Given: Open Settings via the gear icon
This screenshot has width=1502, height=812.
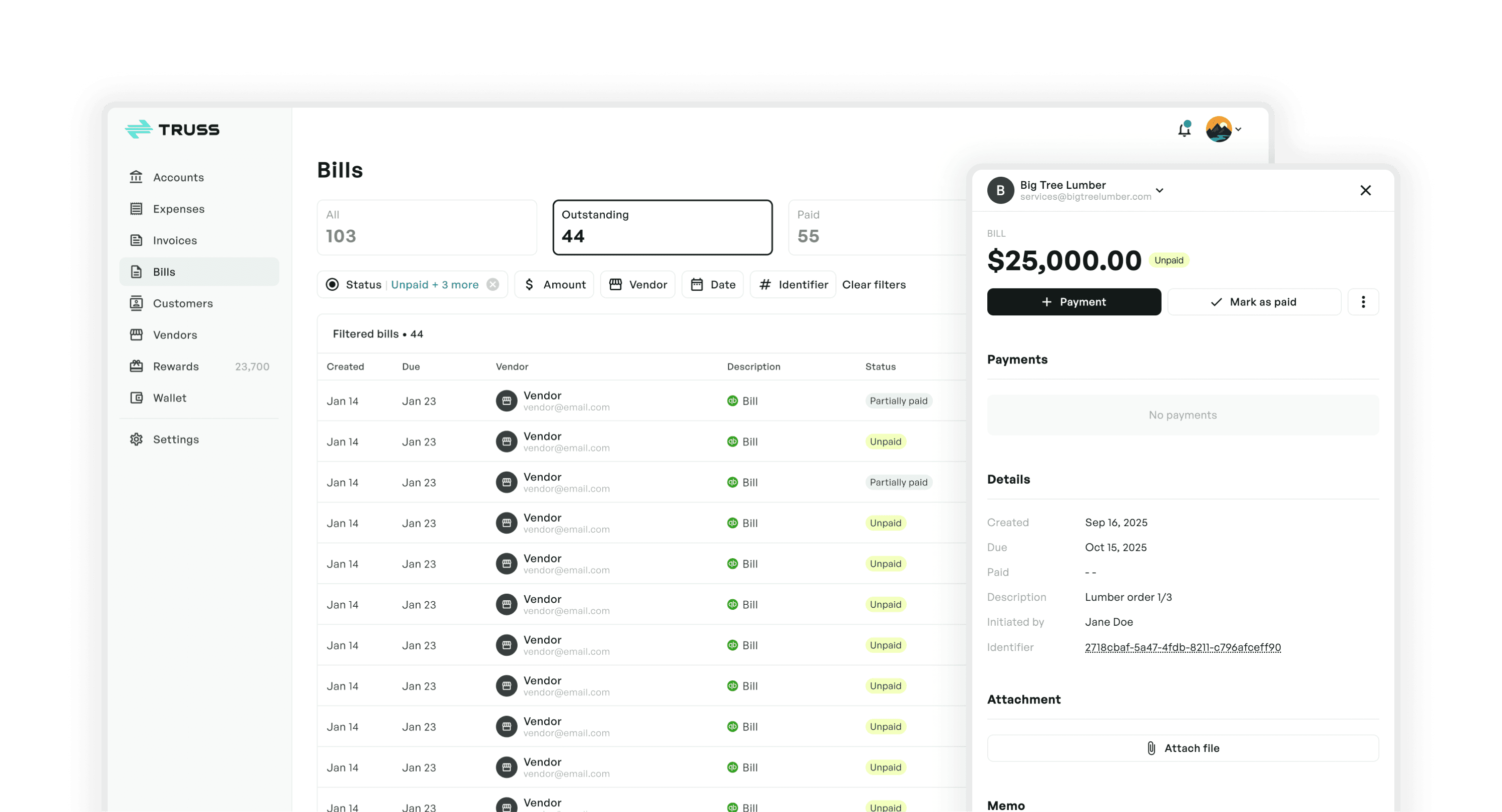Looking at the screenshot, I should point(137,439).
